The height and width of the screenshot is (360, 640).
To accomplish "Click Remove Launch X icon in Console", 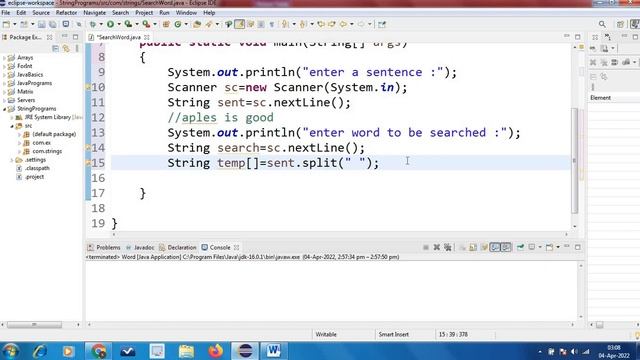I will pos(436,247).
